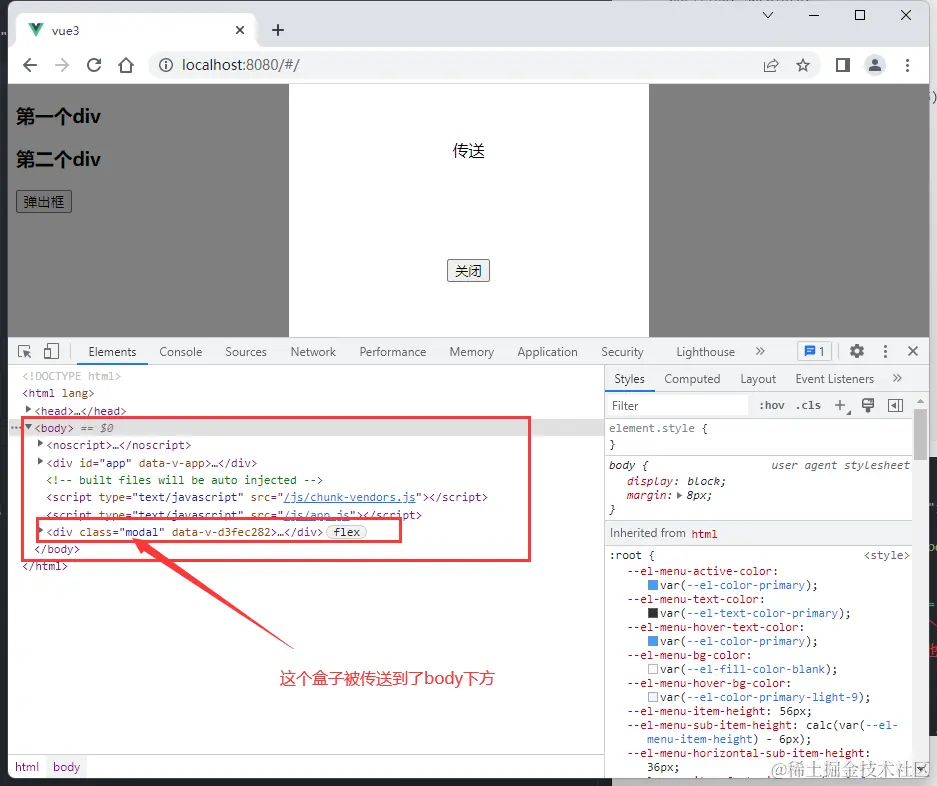This screenshot has width=937, height=786.
Task: Open DevTools settings gear
Action: (857, 351)
